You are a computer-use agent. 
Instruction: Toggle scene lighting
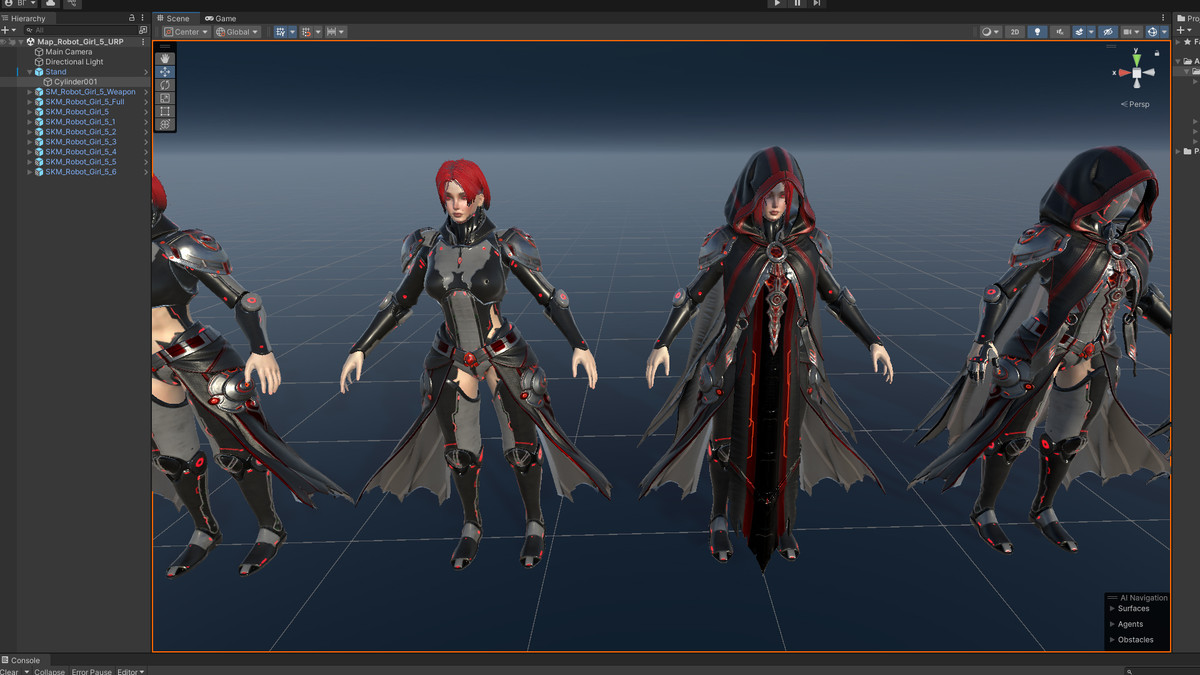1037,32
